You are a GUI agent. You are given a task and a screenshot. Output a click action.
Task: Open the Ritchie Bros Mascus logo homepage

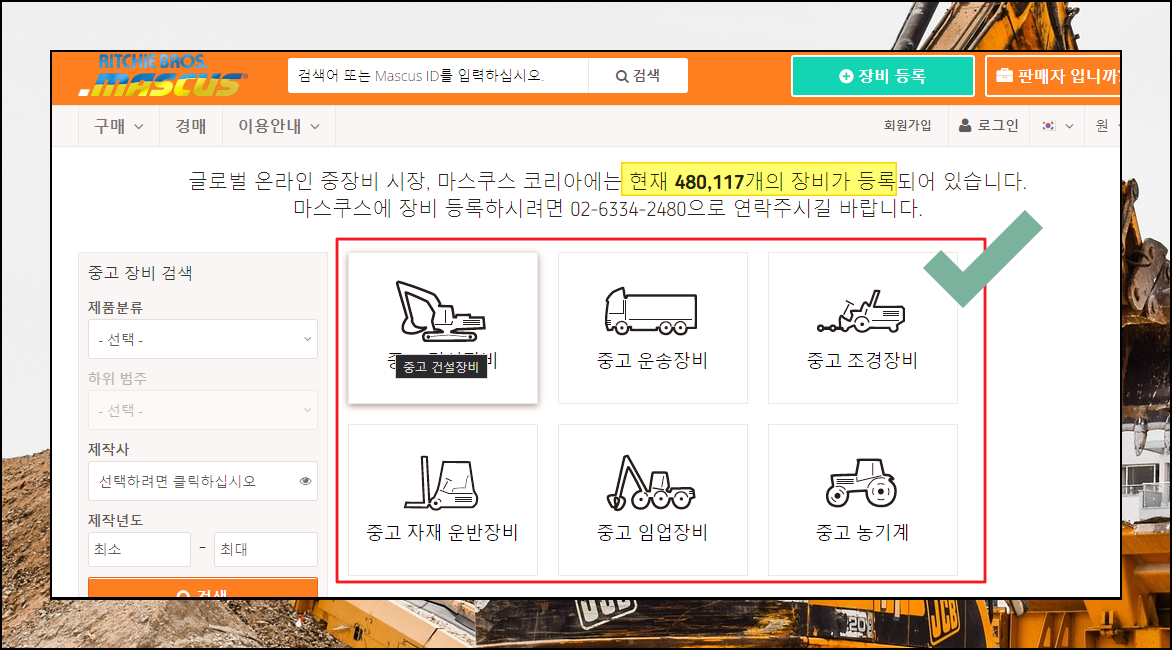pos(163,75)
